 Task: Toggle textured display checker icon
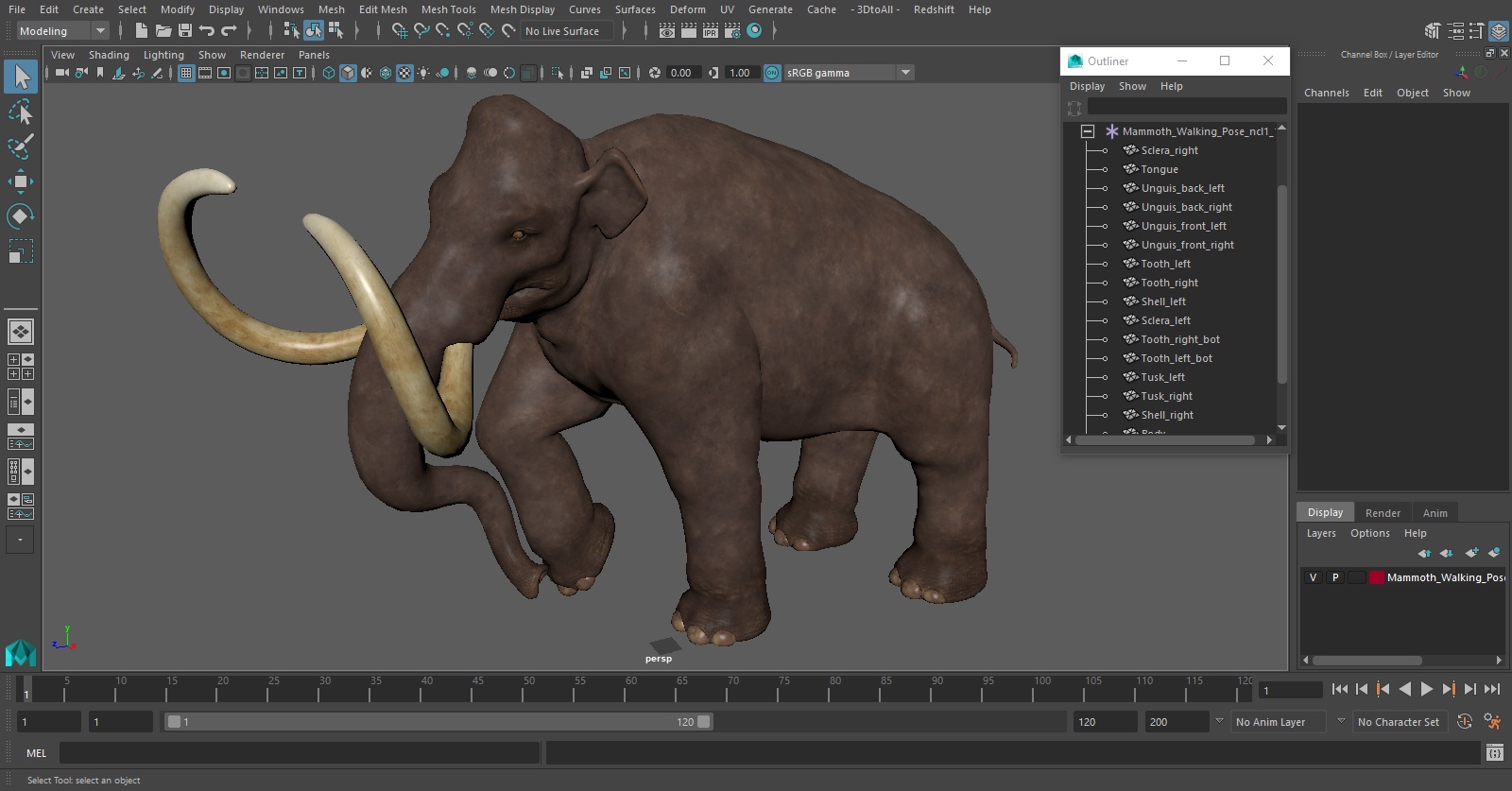pos(404,73)
